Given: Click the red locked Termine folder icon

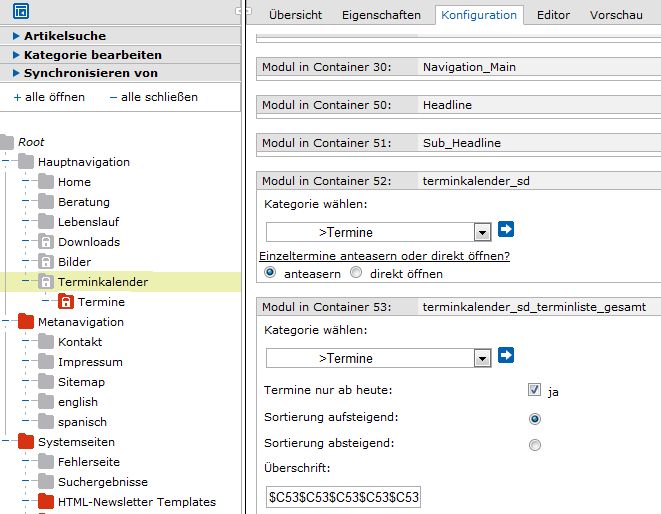Looking at the screenshot, I should coord(66,302).
